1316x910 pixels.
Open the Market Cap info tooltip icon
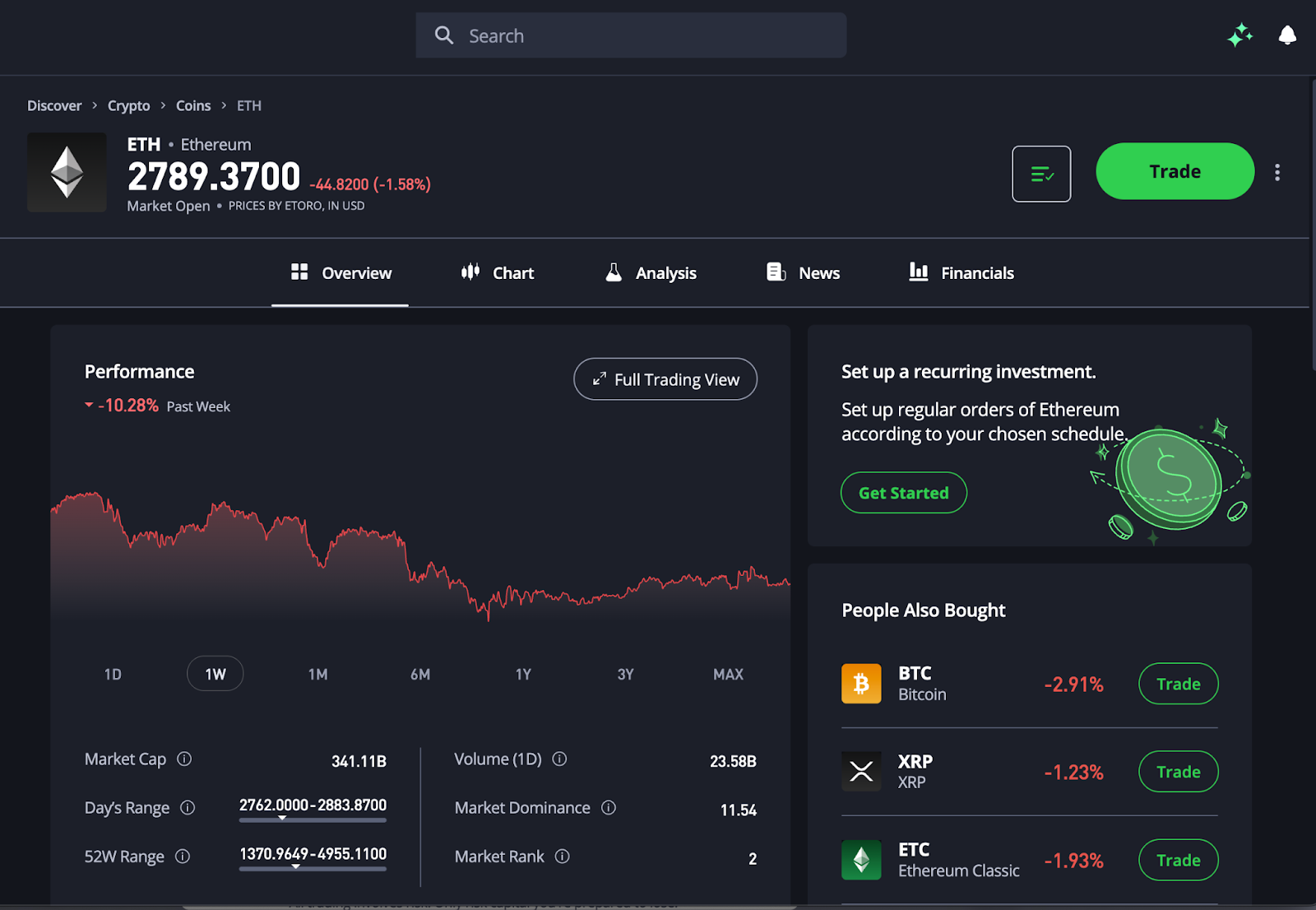pyautogui.click(x=185, y=760)
